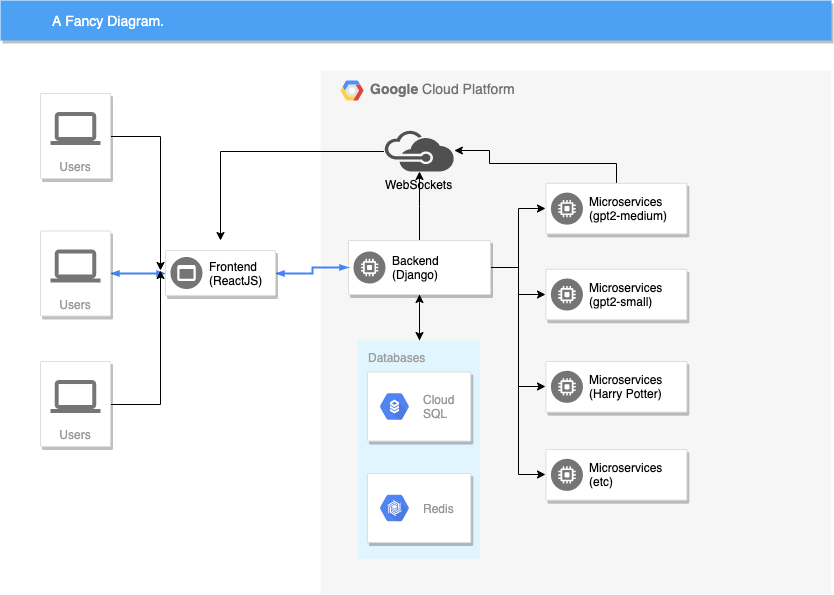This screenshot has width=834, height=595.
Task: Click the 'Users' label under the bottom laptop
Action: pyautogui.click(x=75, y=435)
